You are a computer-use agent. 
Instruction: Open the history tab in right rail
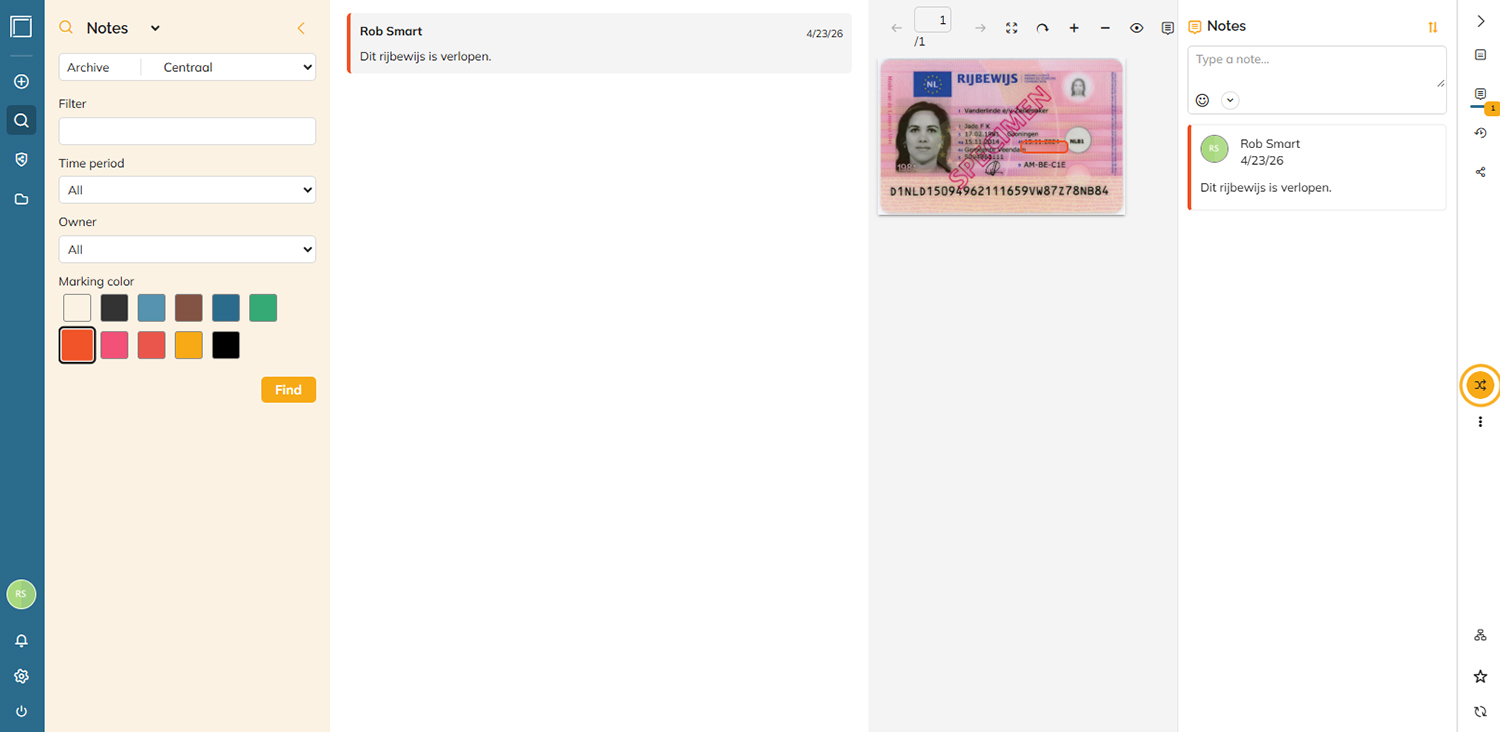tap(1481, 133)
